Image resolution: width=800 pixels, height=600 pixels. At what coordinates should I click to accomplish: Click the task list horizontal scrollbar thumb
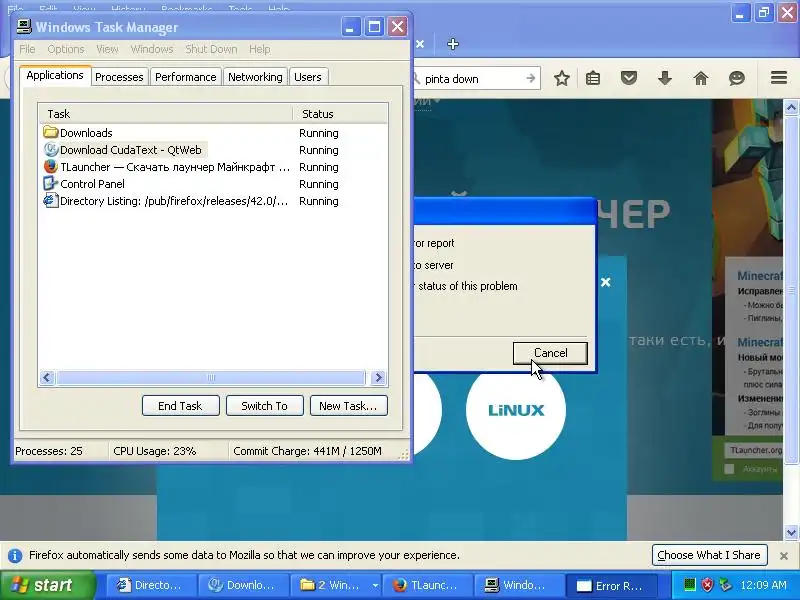coord(211,378)
